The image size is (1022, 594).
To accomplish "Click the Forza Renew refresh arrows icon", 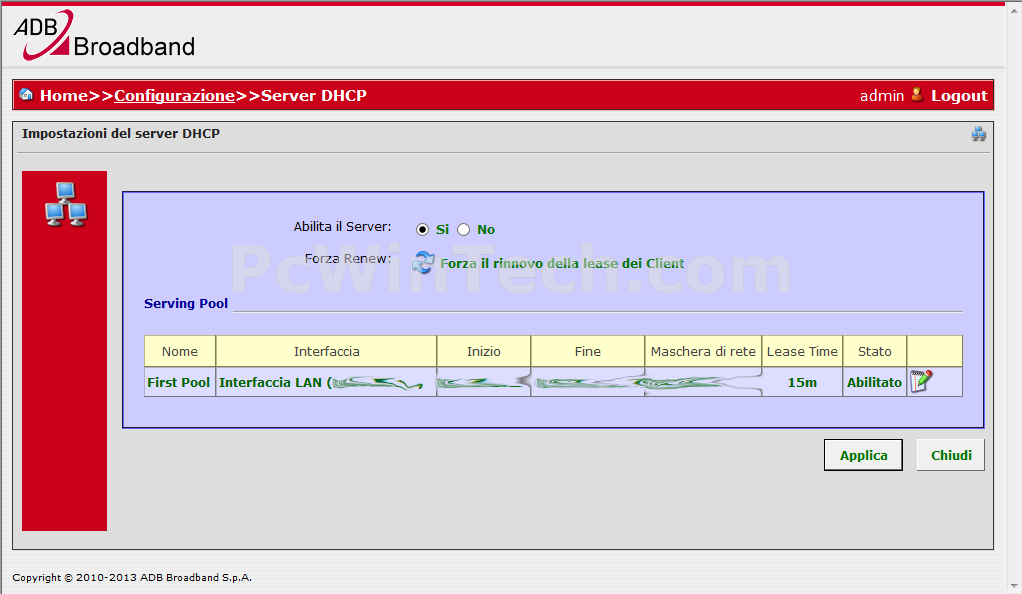I will (x=423, y=262).
